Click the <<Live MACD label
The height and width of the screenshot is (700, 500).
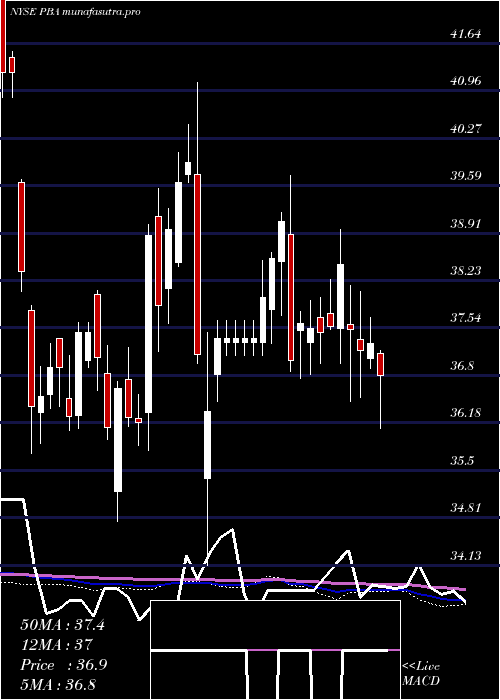coord(421,674)
